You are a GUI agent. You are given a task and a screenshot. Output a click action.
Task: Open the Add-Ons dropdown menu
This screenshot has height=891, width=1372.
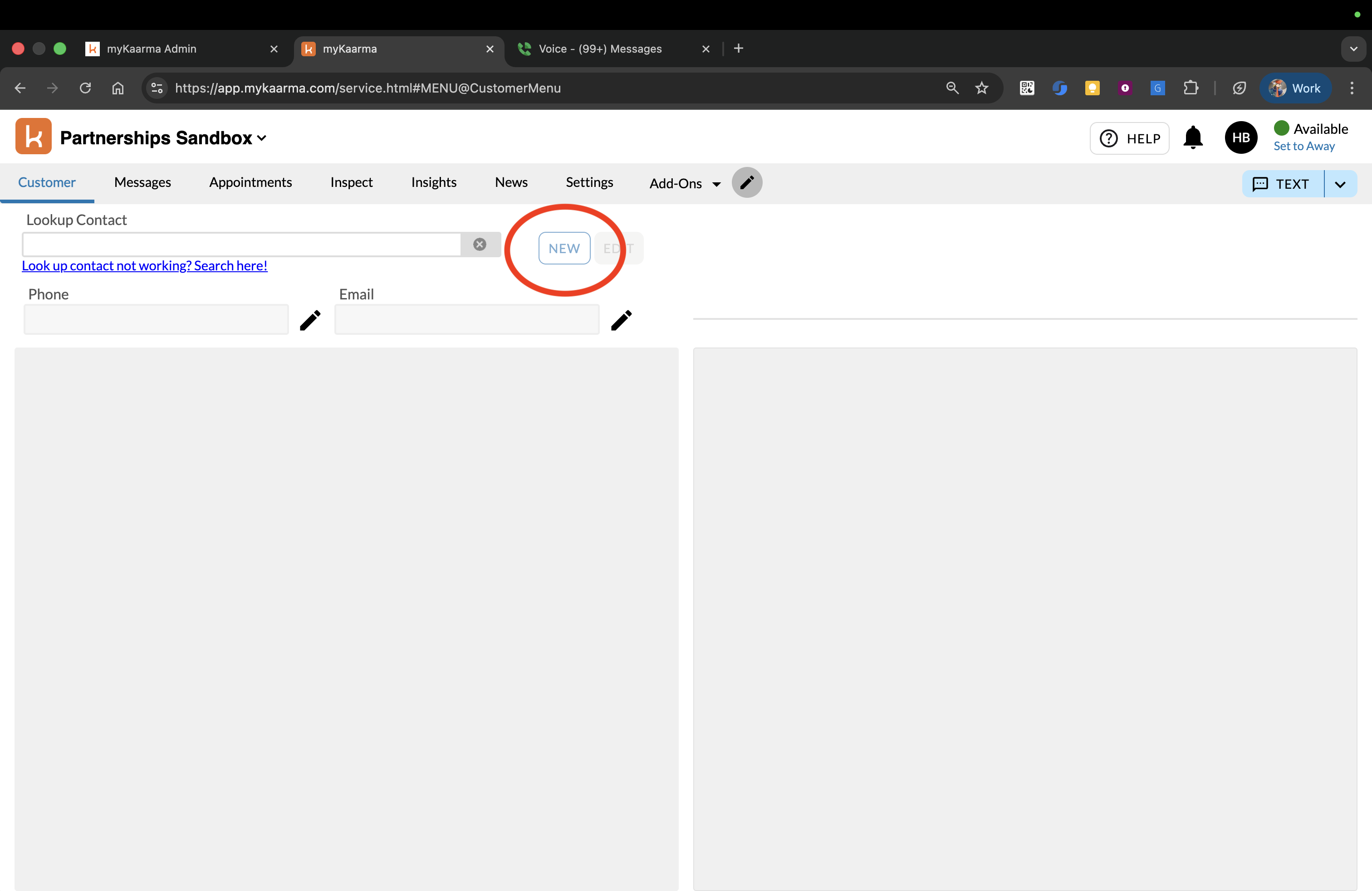coord(684,184)
